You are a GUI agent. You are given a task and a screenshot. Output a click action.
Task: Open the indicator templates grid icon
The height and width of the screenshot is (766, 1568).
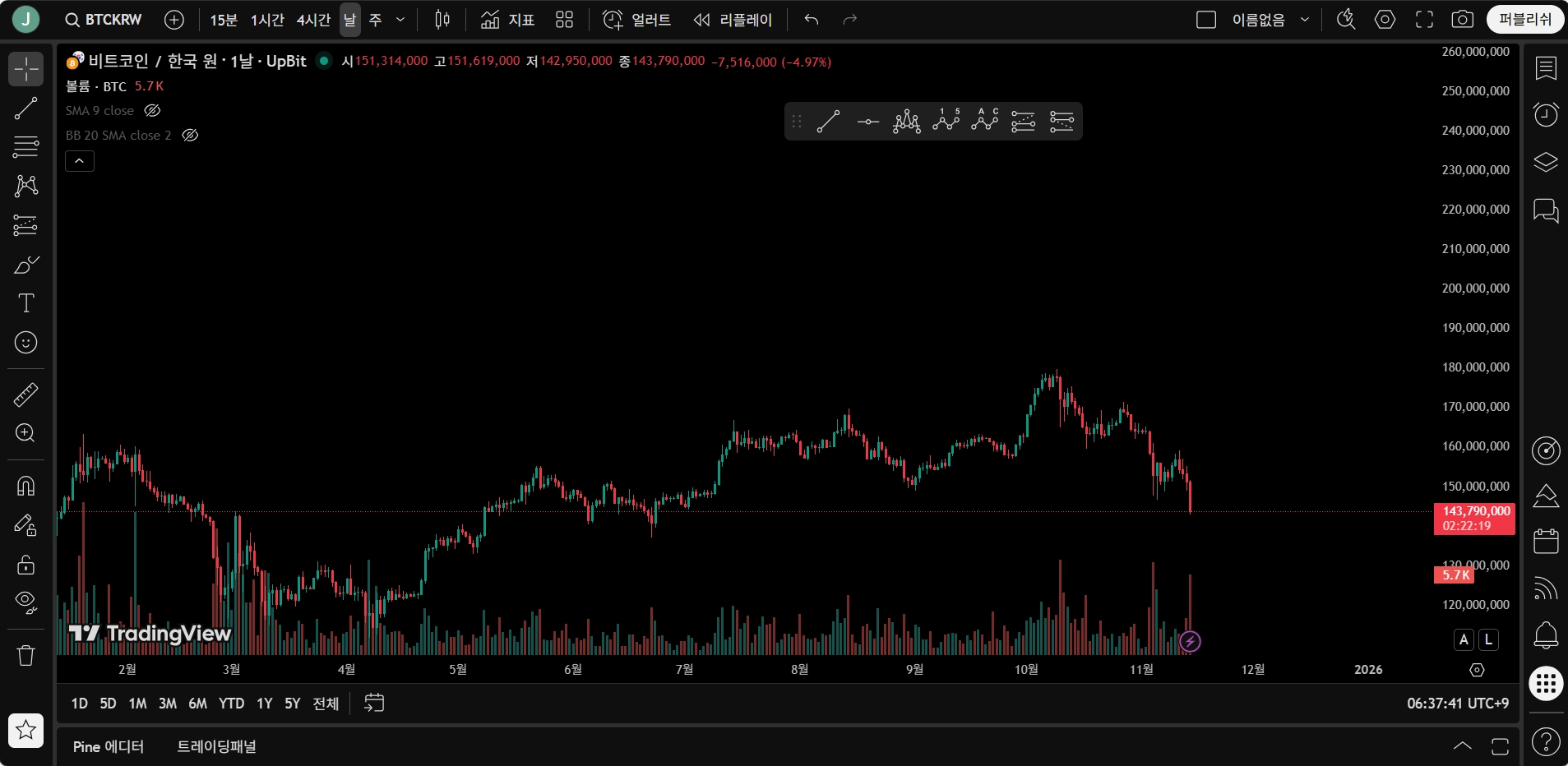click(564, 20)
